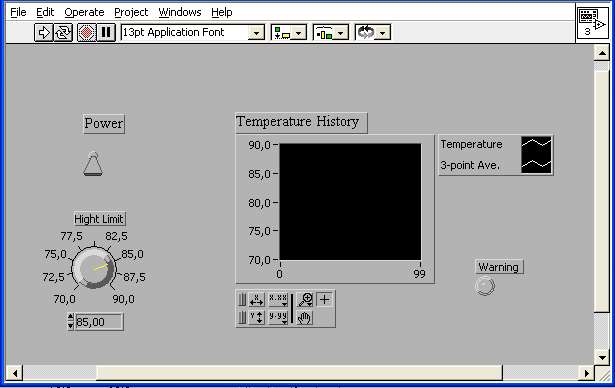Select the graph zoom tool
The image size is (615, 388).
coord(305,300)
